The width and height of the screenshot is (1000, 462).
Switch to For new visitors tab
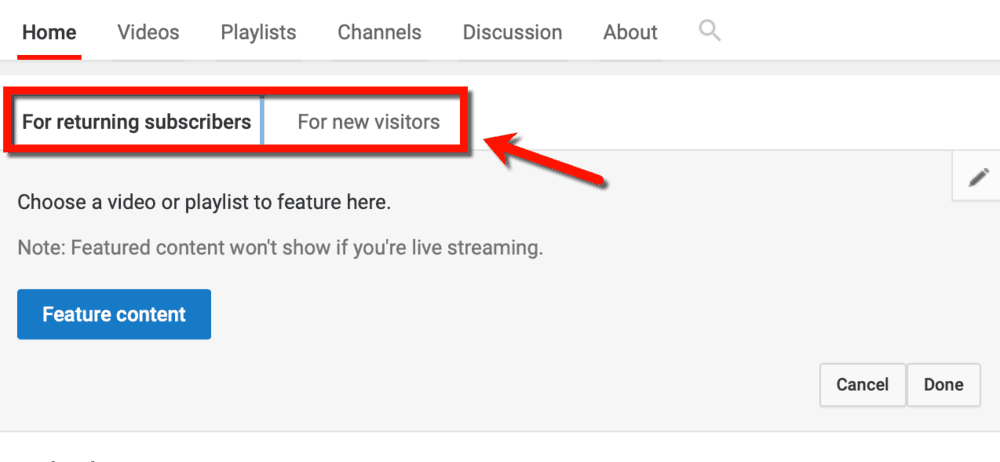[x=369, y=121]
